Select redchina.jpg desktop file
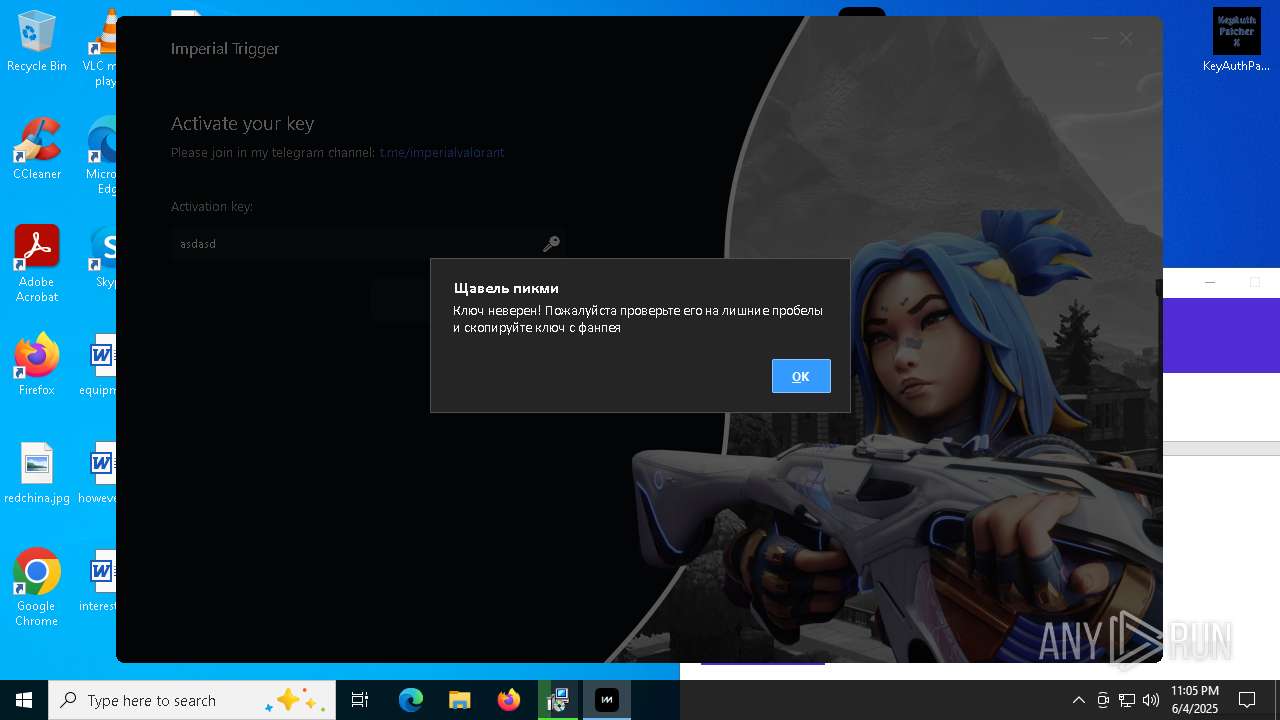This screenshot has width=1280, height=720. tap(37, 473)
